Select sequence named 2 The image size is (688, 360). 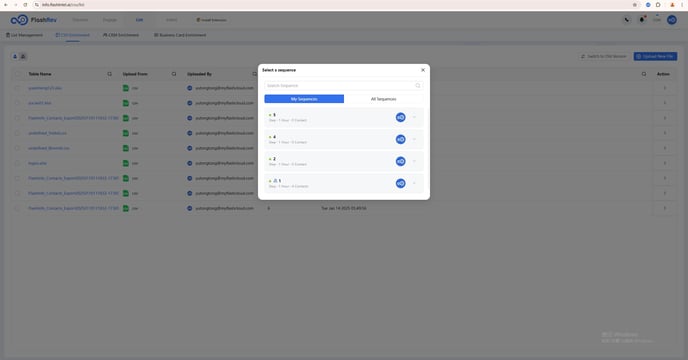[x=344, y=162]
